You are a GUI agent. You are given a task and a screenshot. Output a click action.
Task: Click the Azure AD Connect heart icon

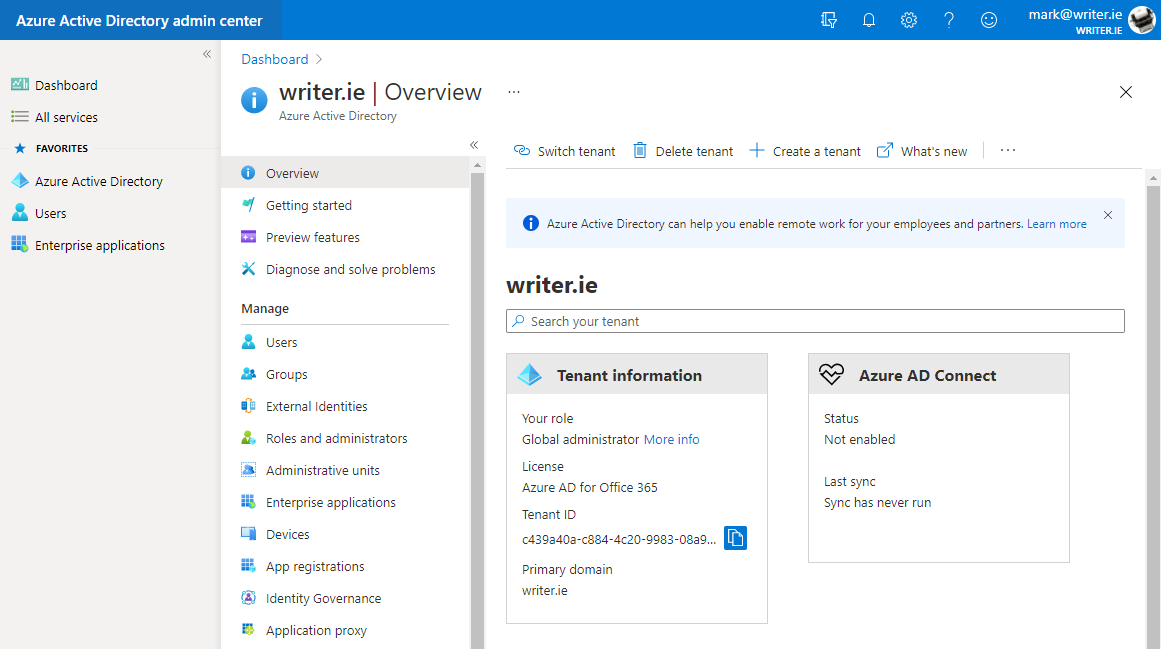click(832, 374)
